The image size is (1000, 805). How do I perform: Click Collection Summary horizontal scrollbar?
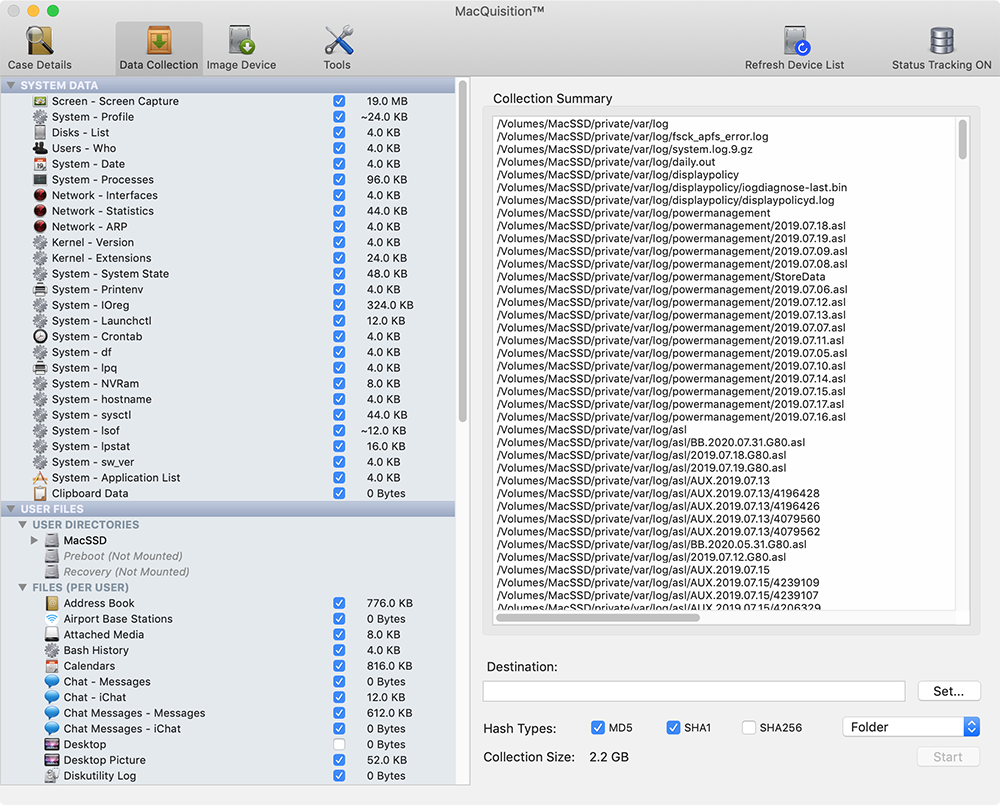tap(598, 617)
